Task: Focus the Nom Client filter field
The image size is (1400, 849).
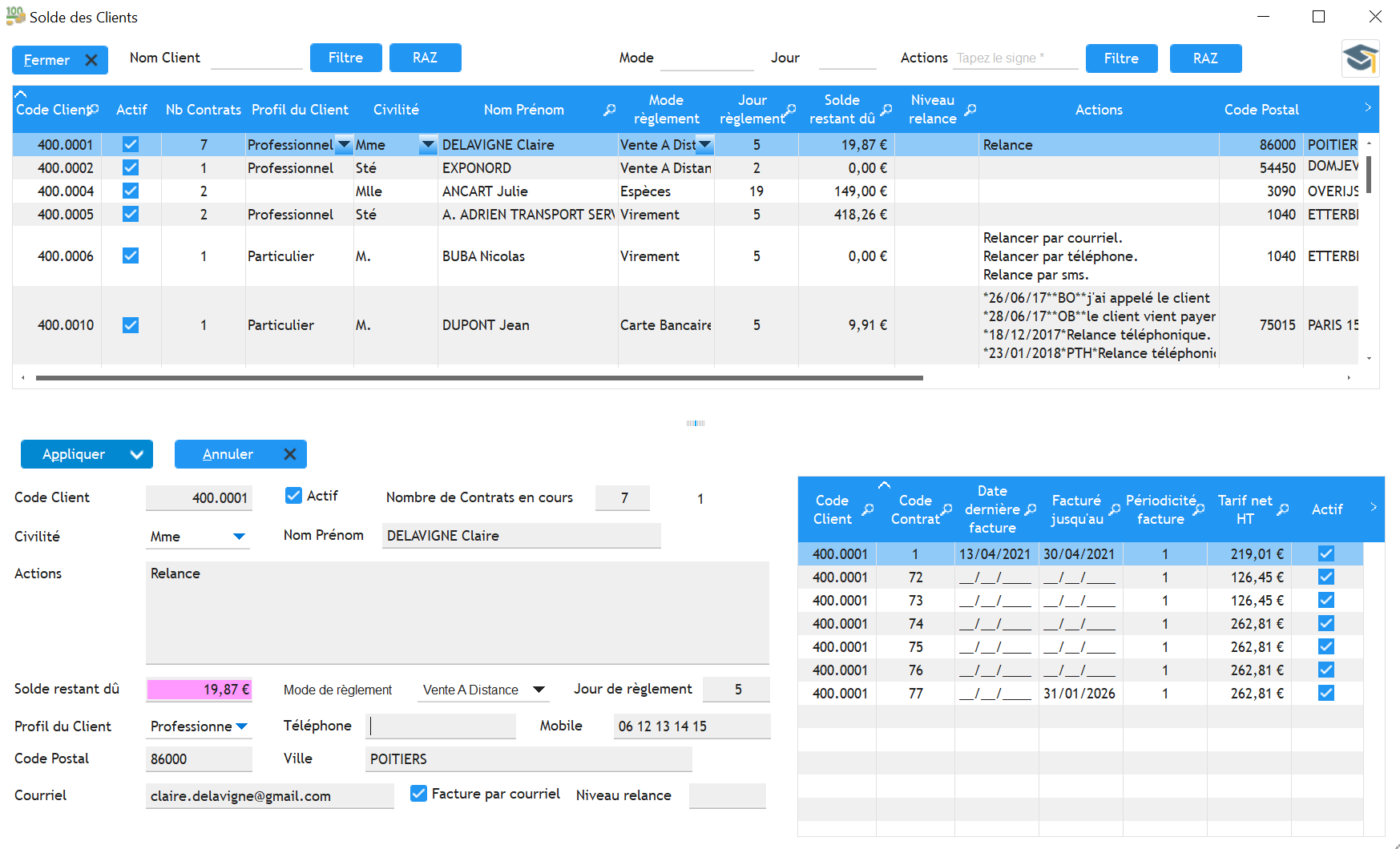Action: [x=256, y=58]
